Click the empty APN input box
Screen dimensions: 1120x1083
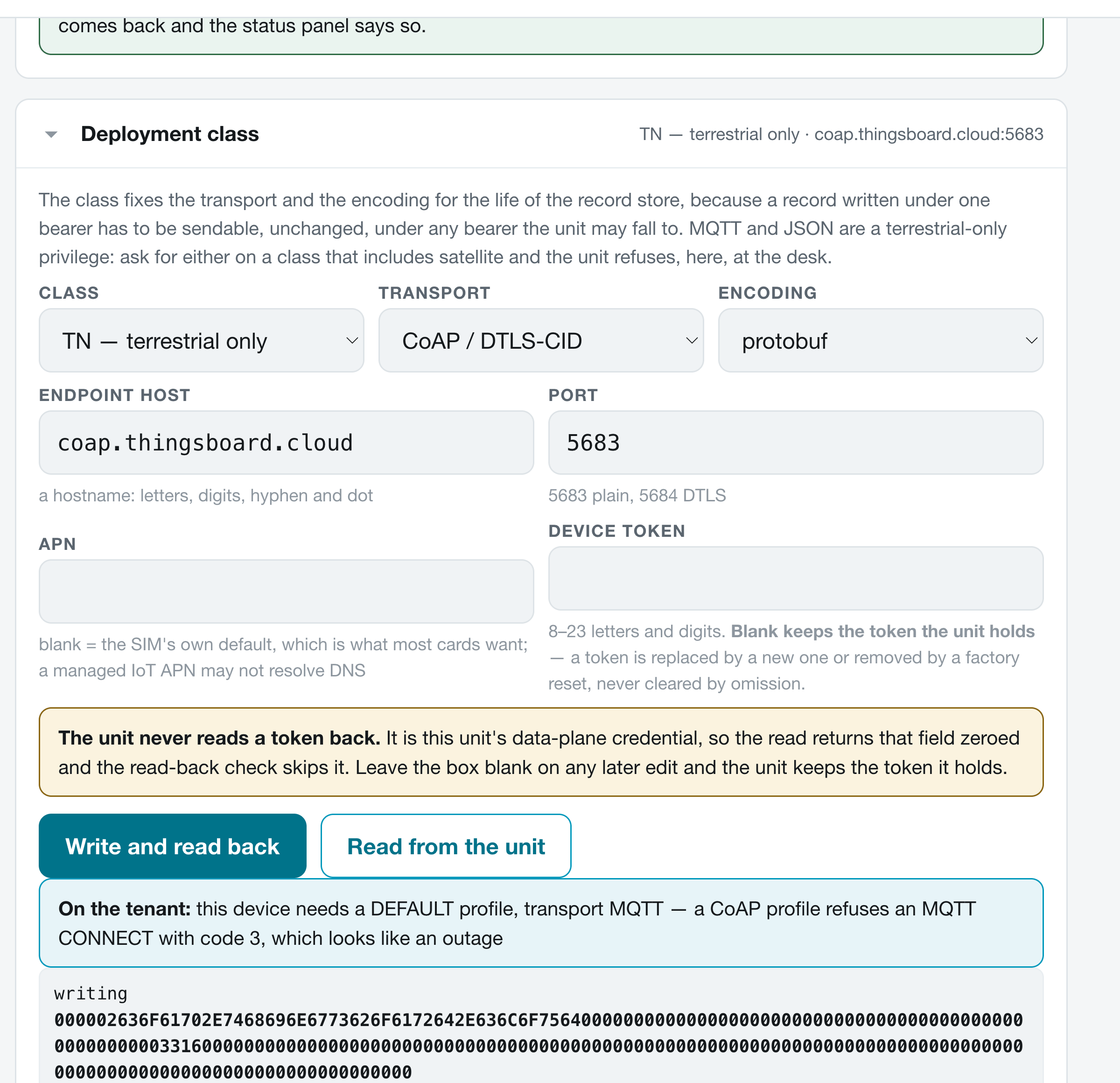pos(286,591)
